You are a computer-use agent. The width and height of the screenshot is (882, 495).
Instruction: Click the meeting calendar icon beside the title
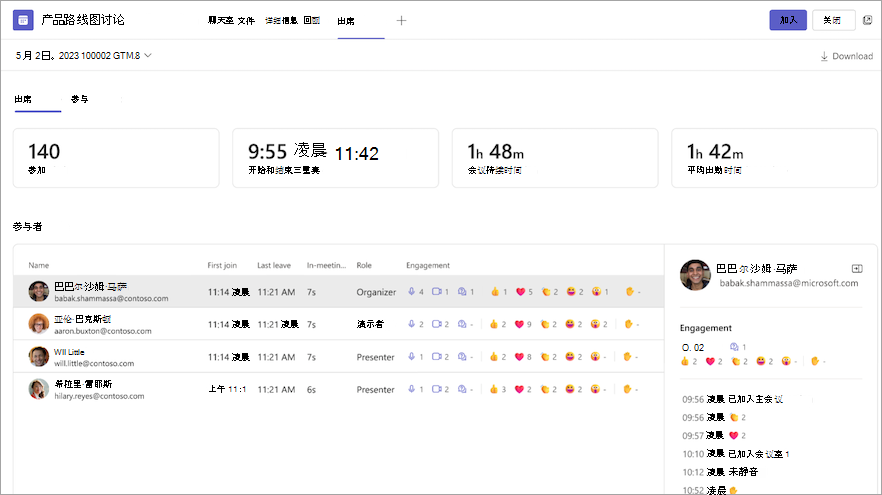(23, 20)
